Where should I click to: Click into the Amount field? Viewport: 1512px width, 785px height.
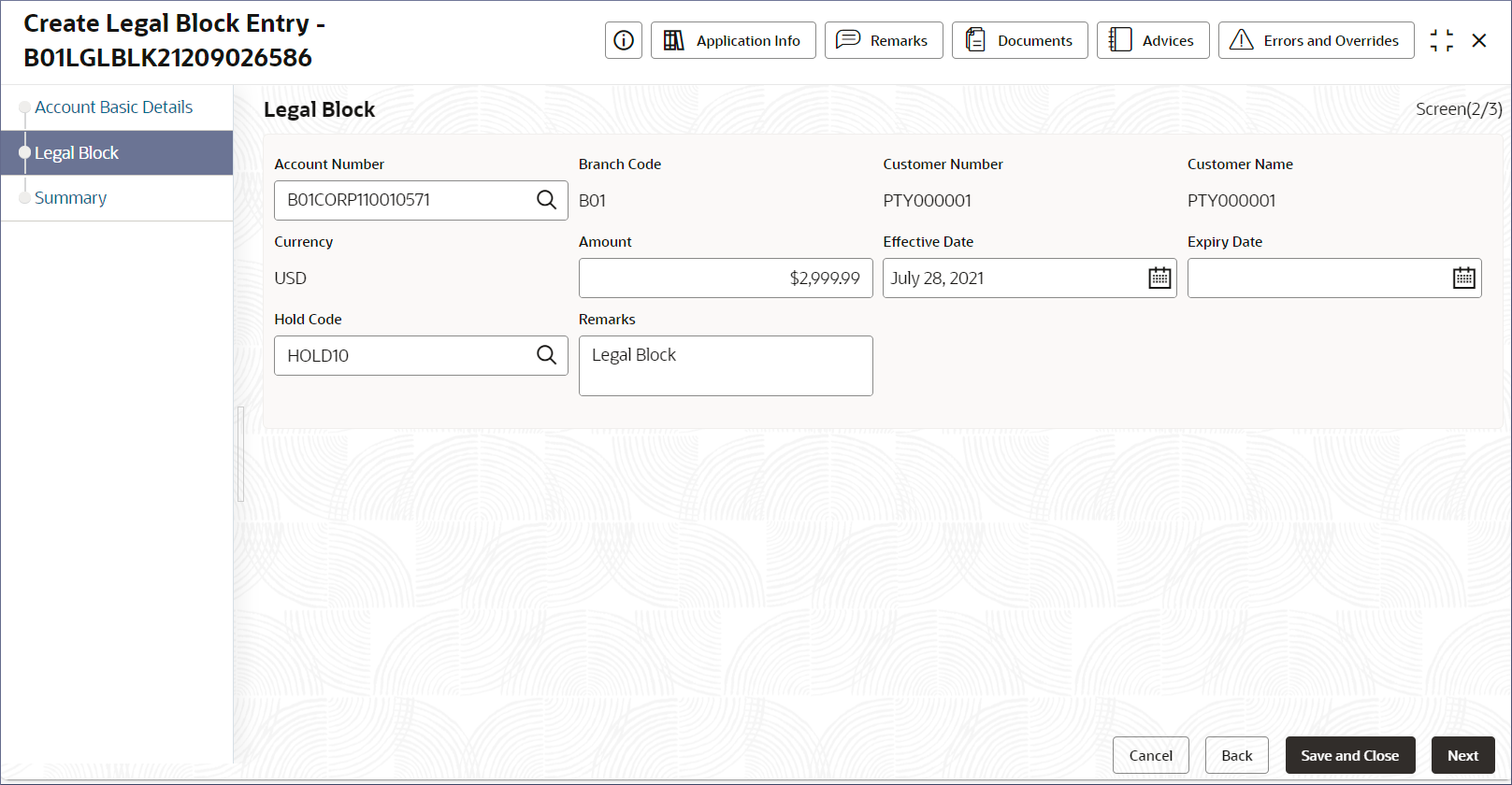click(725, 278)
